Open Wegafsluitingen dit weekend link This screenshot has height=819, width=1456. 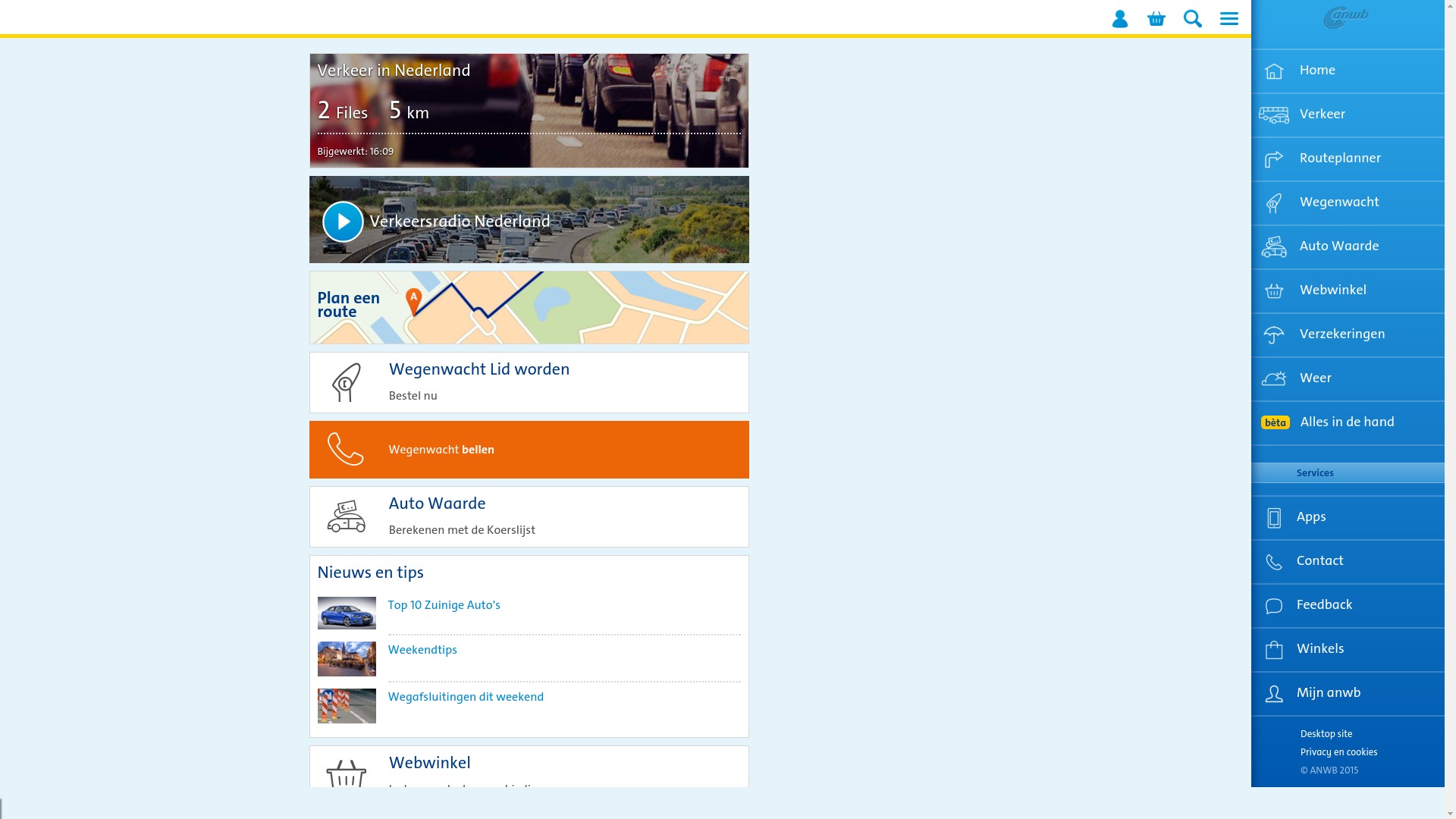[466, 697]
